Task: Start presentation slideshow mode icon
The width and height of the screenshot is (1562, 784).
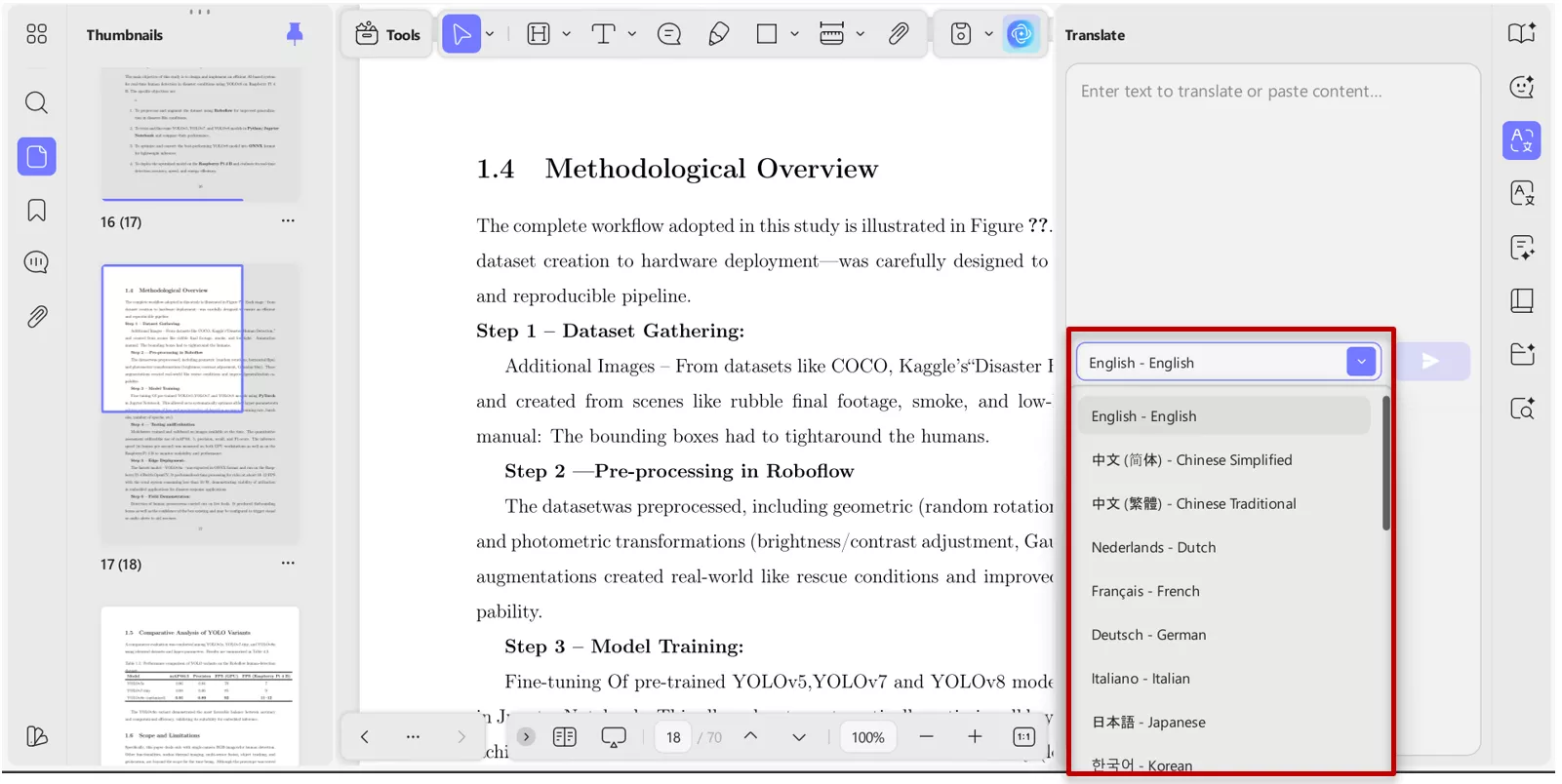Action: click(x=614, y=737)
